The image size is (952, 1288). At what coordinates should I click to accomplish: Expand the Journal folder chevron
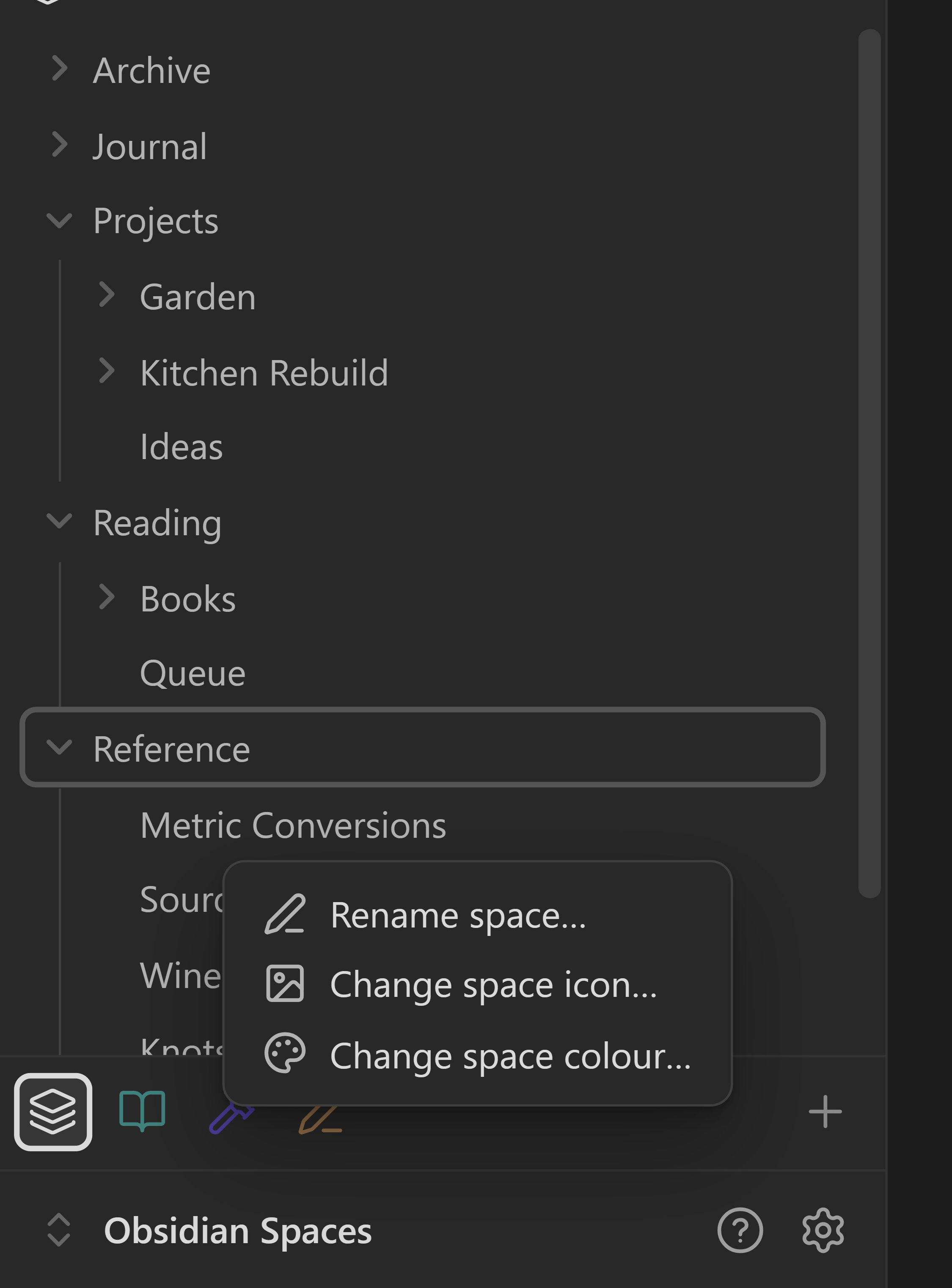pyautogui.click(x=59, y=144)
